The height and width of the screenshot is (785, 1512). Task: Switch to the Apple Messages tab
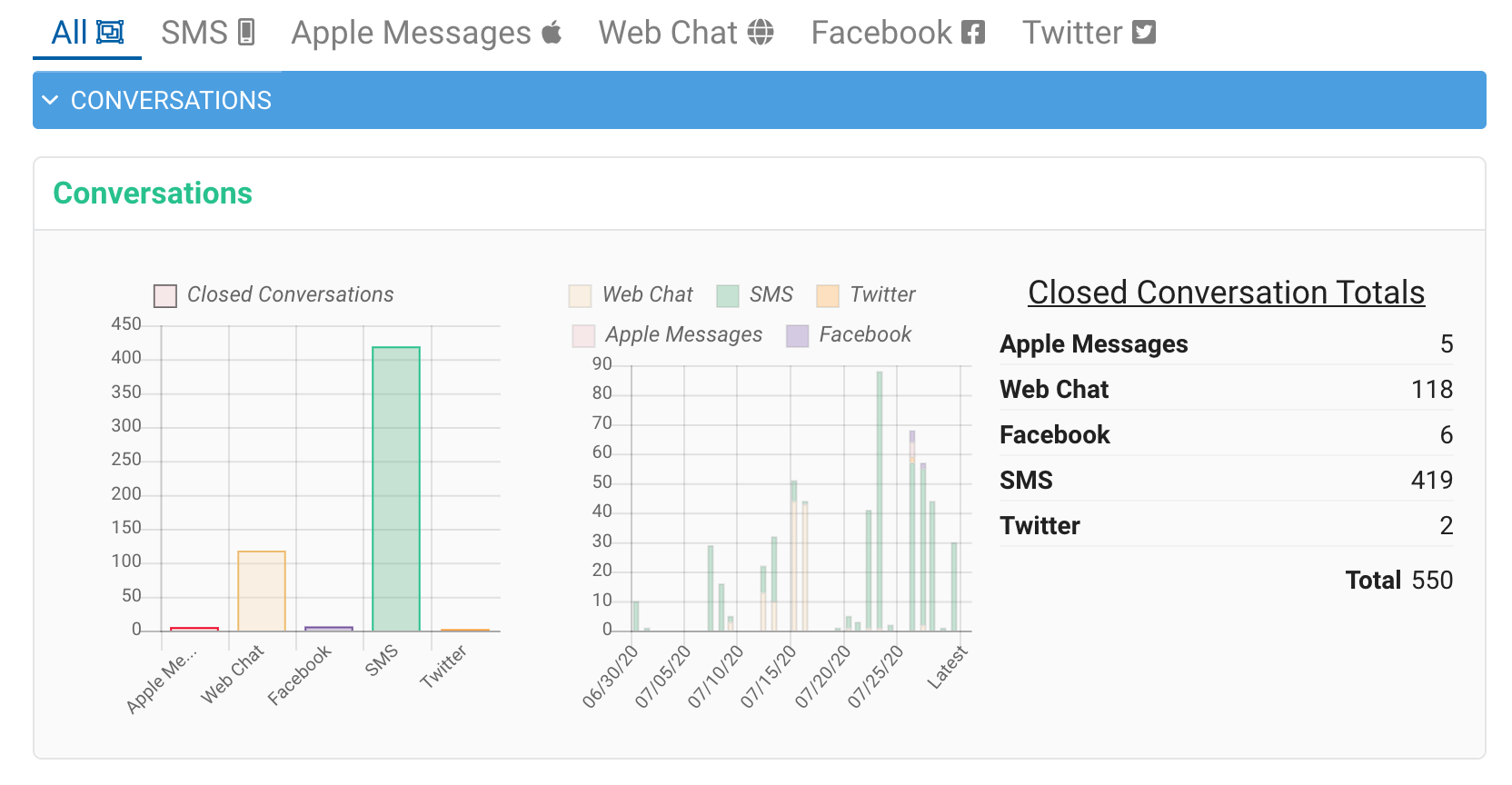coord(411,33)
